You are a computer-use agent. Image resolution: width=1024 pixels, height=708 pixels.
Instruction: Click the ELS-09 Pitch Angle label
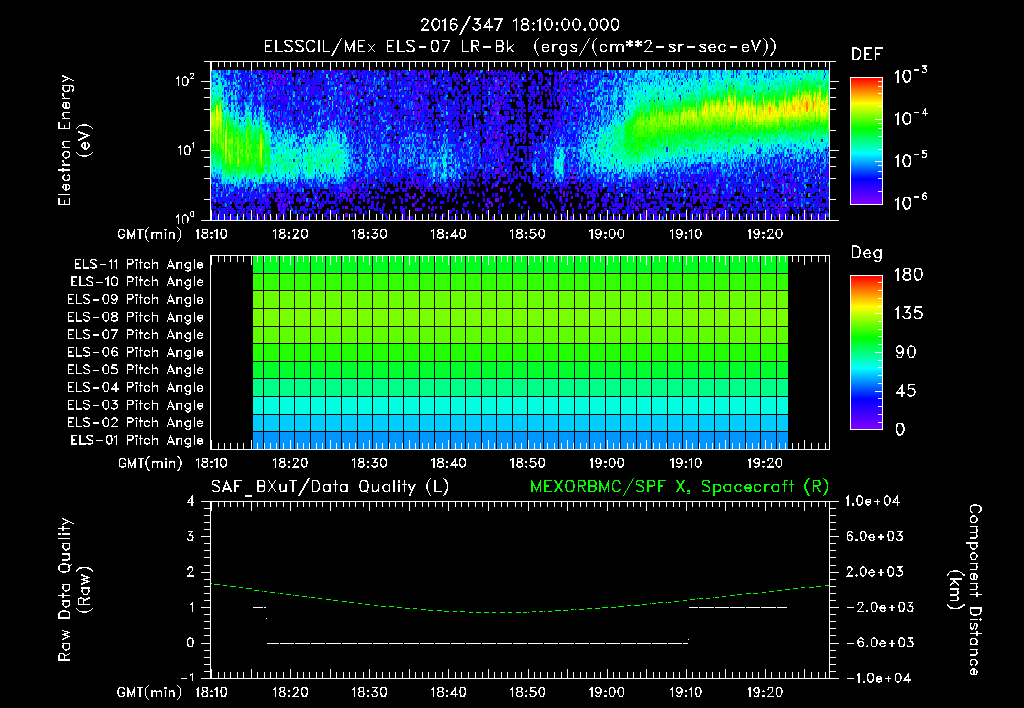click(x=136, y=300)
